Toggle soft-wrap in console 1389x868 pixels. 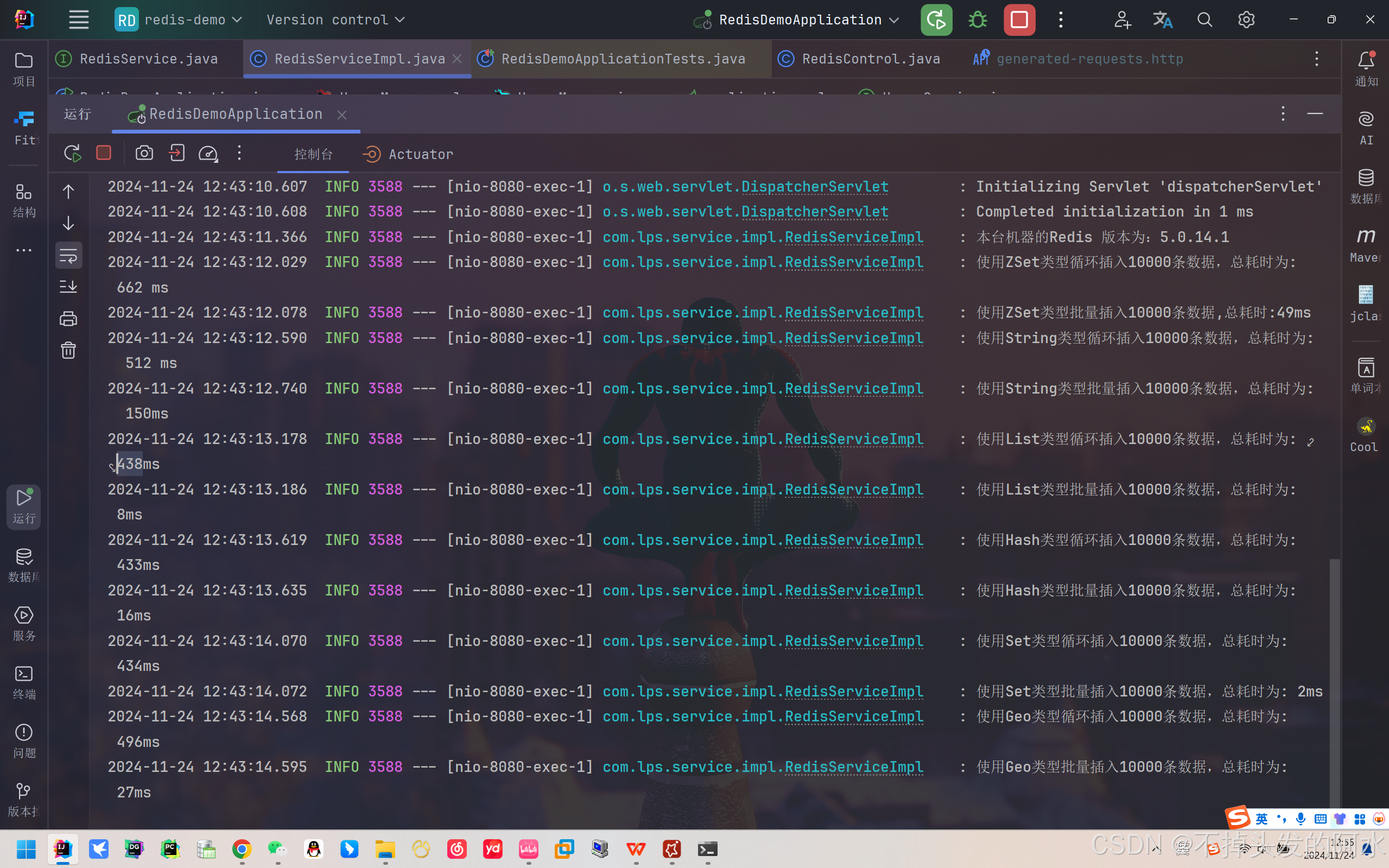point(68,255)
